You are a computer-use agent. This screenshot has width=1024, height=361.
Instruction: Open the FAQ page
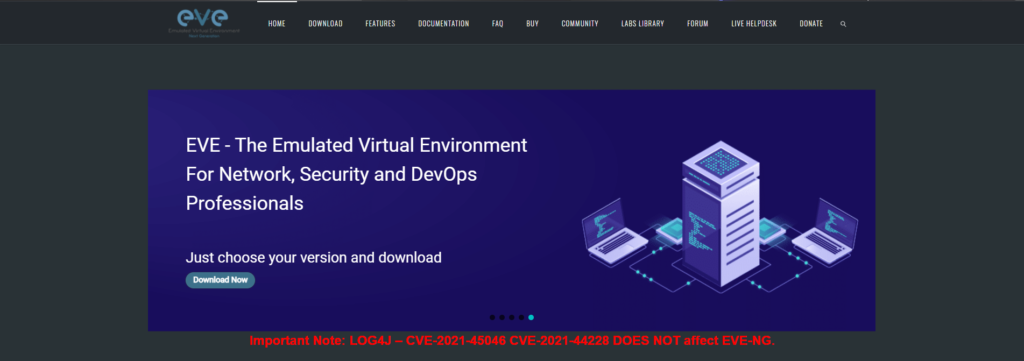pyautogui.click(x=498, y=24)
